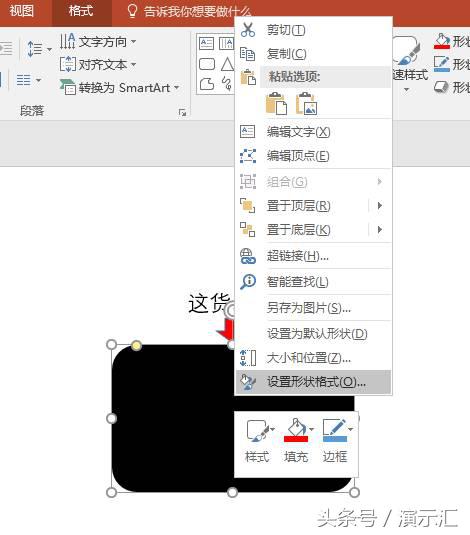Open the Style (样式) dropdown in mini toolbar
470x535 pixels.
(x=272, y=429)
